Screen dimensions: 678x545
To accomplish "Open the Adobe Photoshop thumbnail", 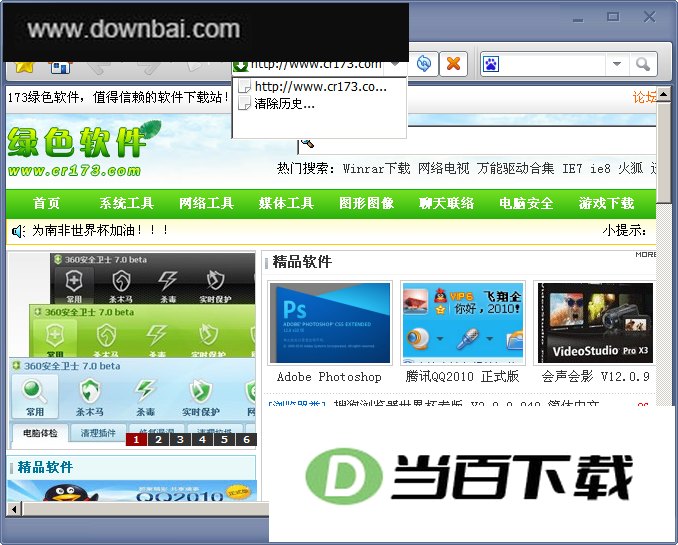I will tap(330, 323).
